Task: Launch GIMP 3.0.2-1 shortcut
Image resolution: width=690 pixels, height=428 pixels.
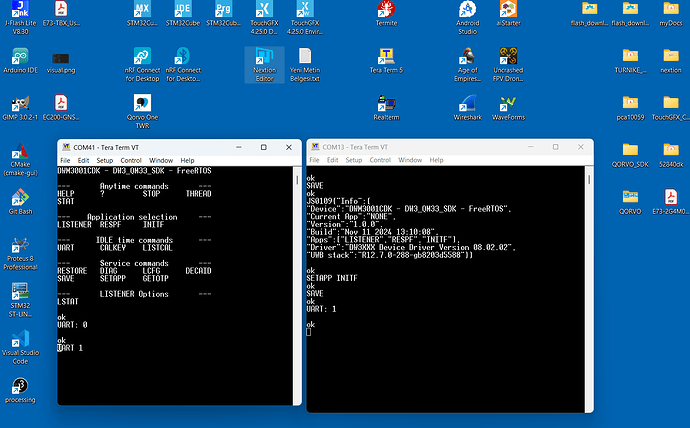Action: click(x=20, y=108)
